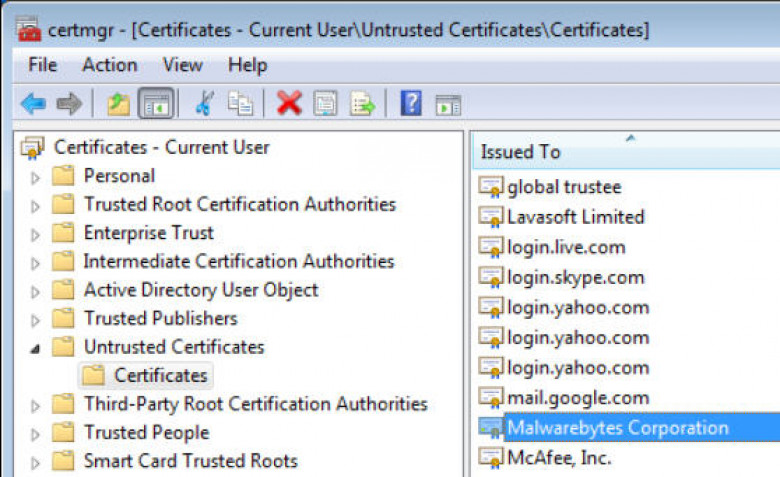Image resolution: width=780 pixels, height=477 pixels.
Task: Click the Forward arrow toolbar icon
Action: pos(69,104)
